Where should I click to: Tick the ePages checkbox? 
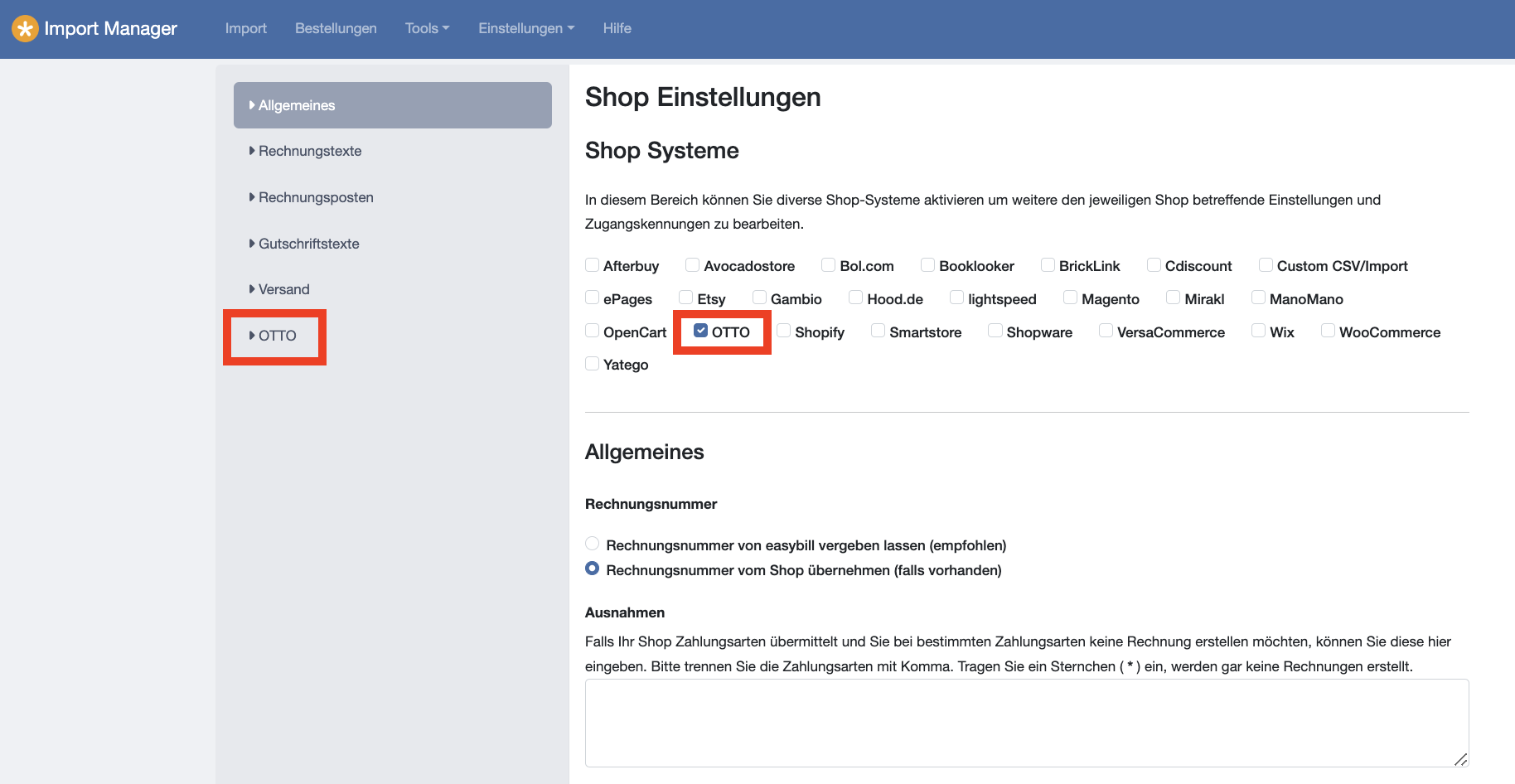[x=593, y=298]
